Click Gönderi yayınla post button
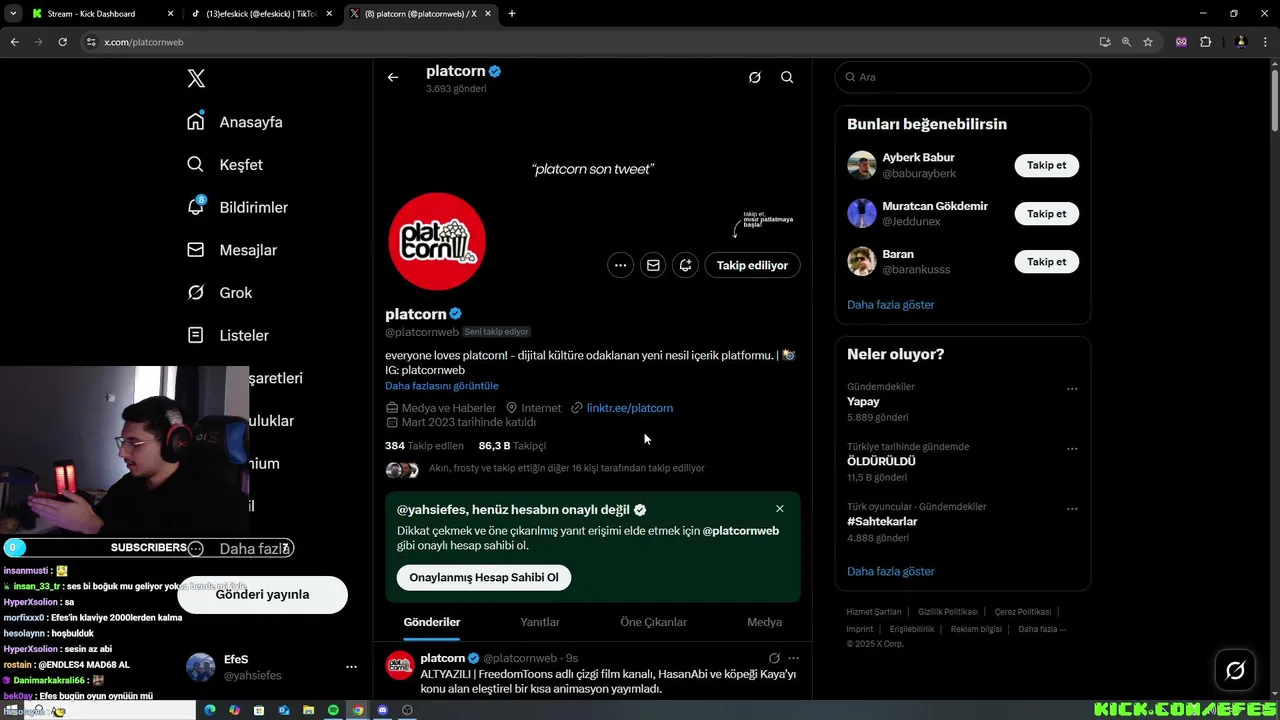The width and height of the screenshot is (1280, 720). [x=262, y=594]
